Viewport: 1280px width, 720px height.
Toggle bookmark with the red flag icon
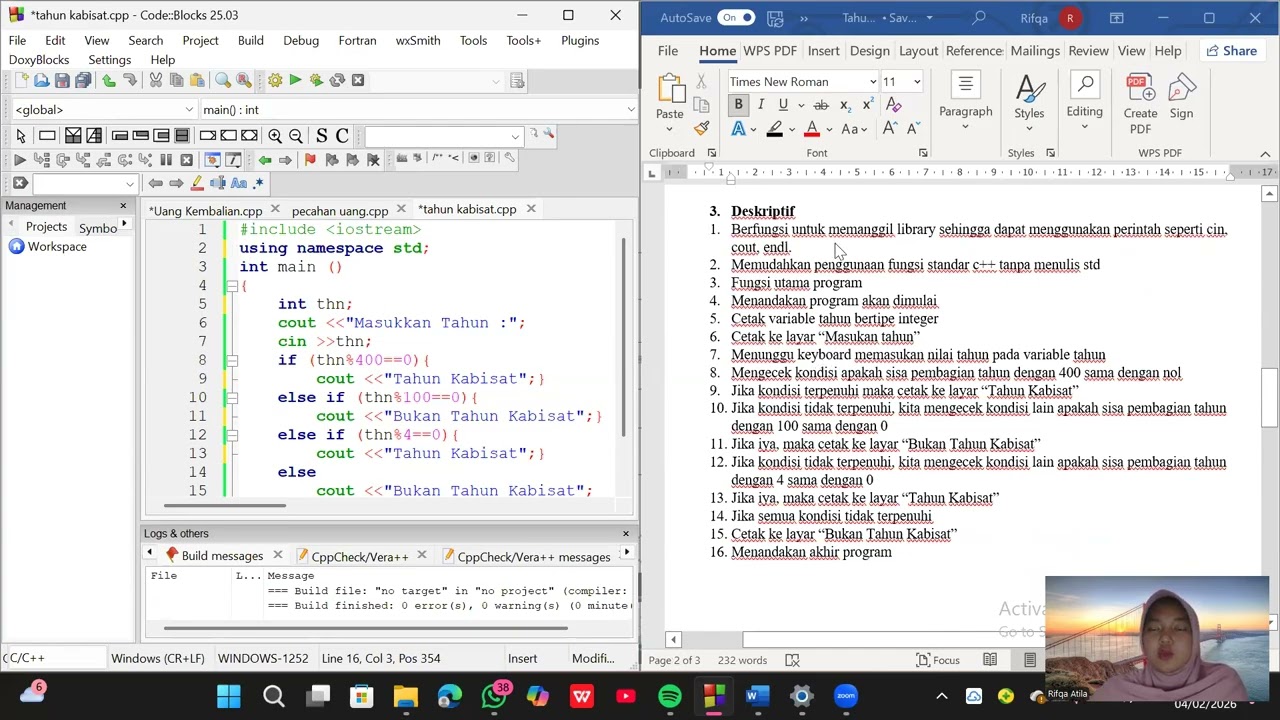click(x=310, y=160)
